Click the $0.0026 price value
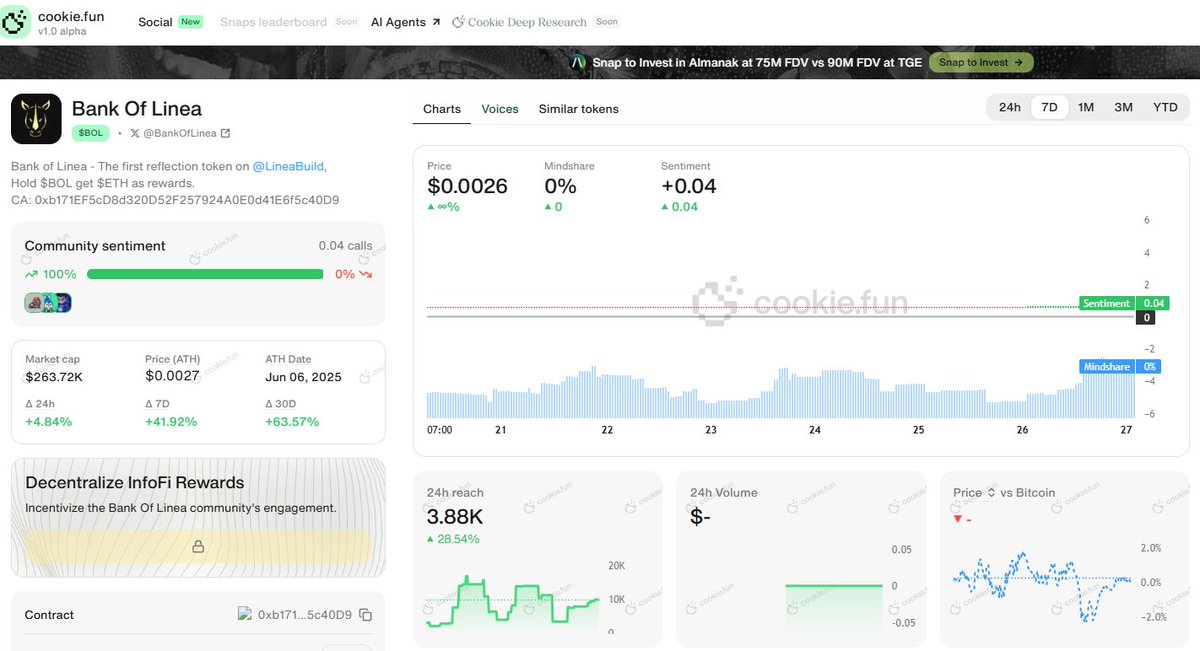This screenshot has height=651, width=1200. (467, 186)
